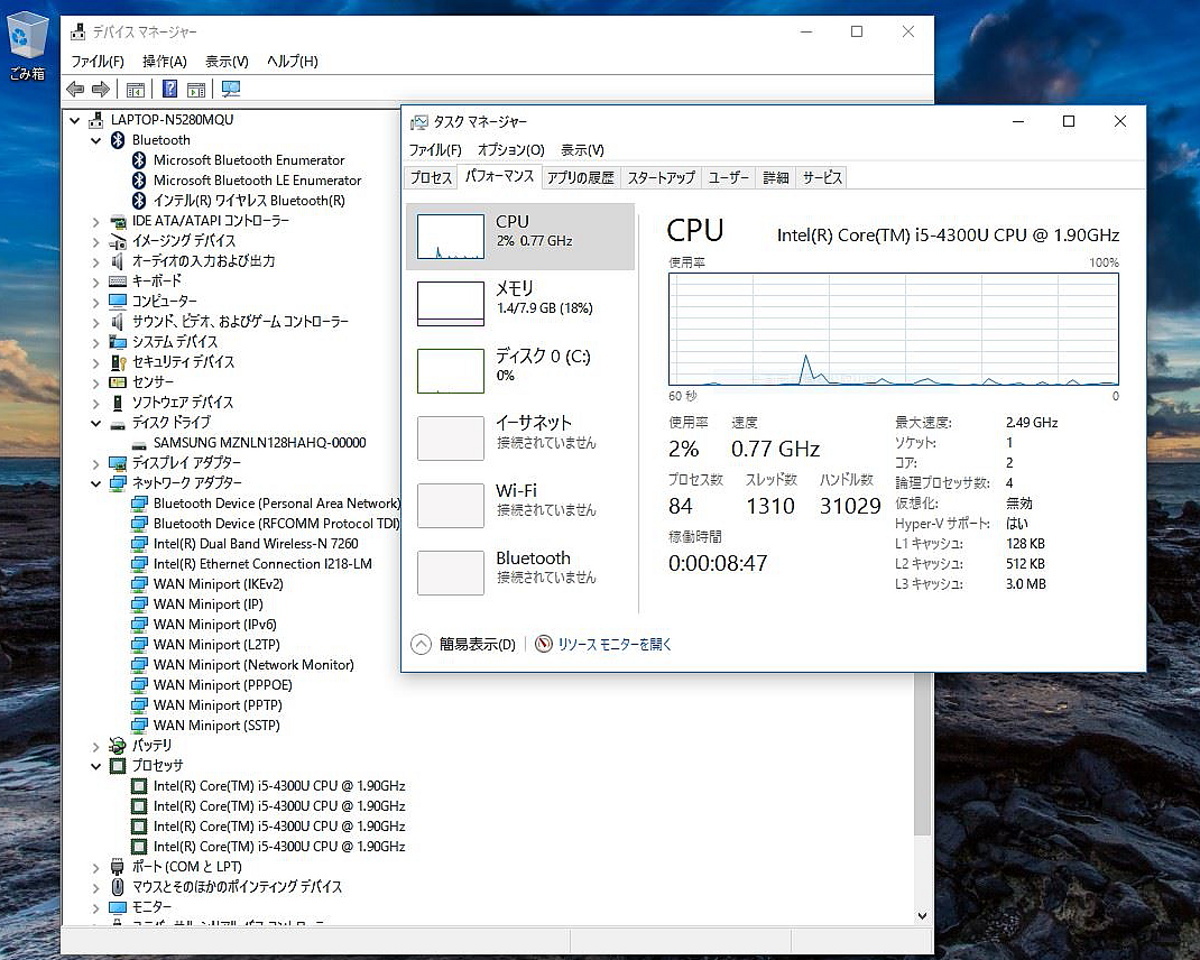Click Device Manager forward arrow toolbar icon
The width and height of the screenshot is (1200, 960).
[x=100, y=89]
